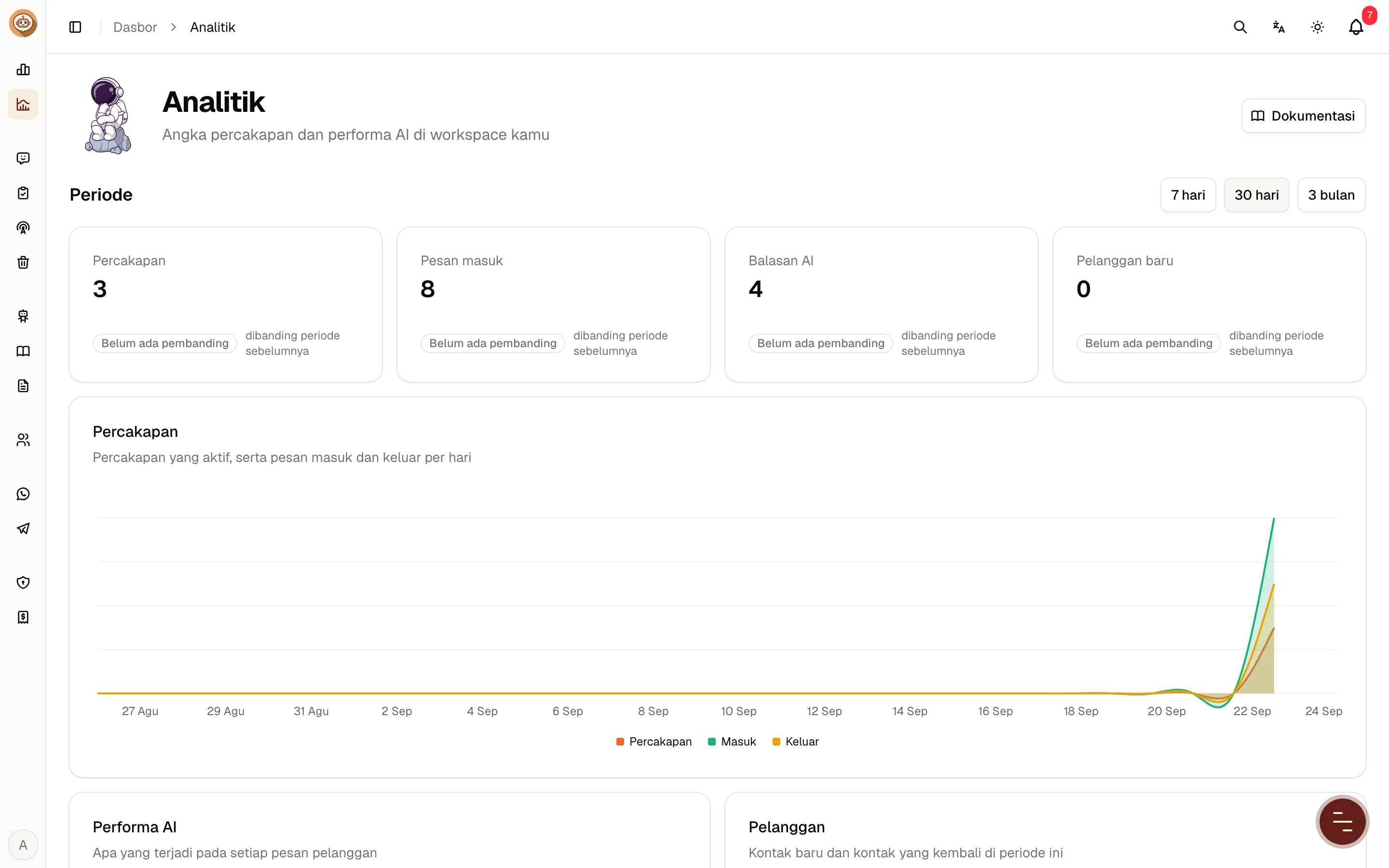Open the contacts people icon in sidebar
The image size is (1389, 868).
pos(23,440)
